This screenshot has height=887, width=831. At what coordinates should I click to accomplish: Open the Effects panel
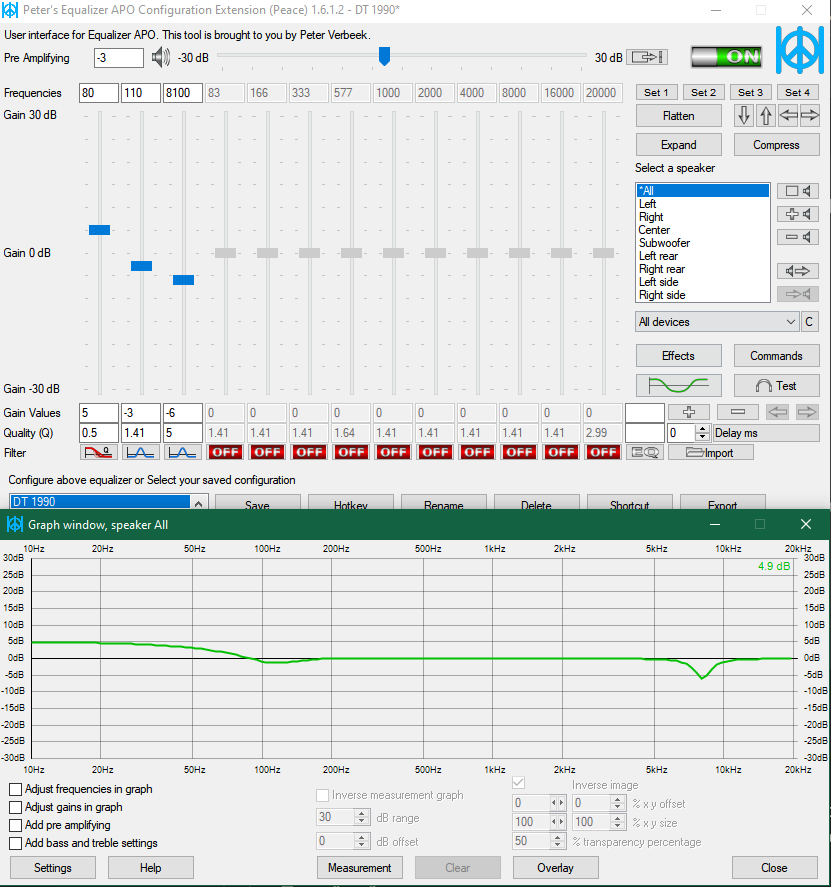[x=679, y=356]
